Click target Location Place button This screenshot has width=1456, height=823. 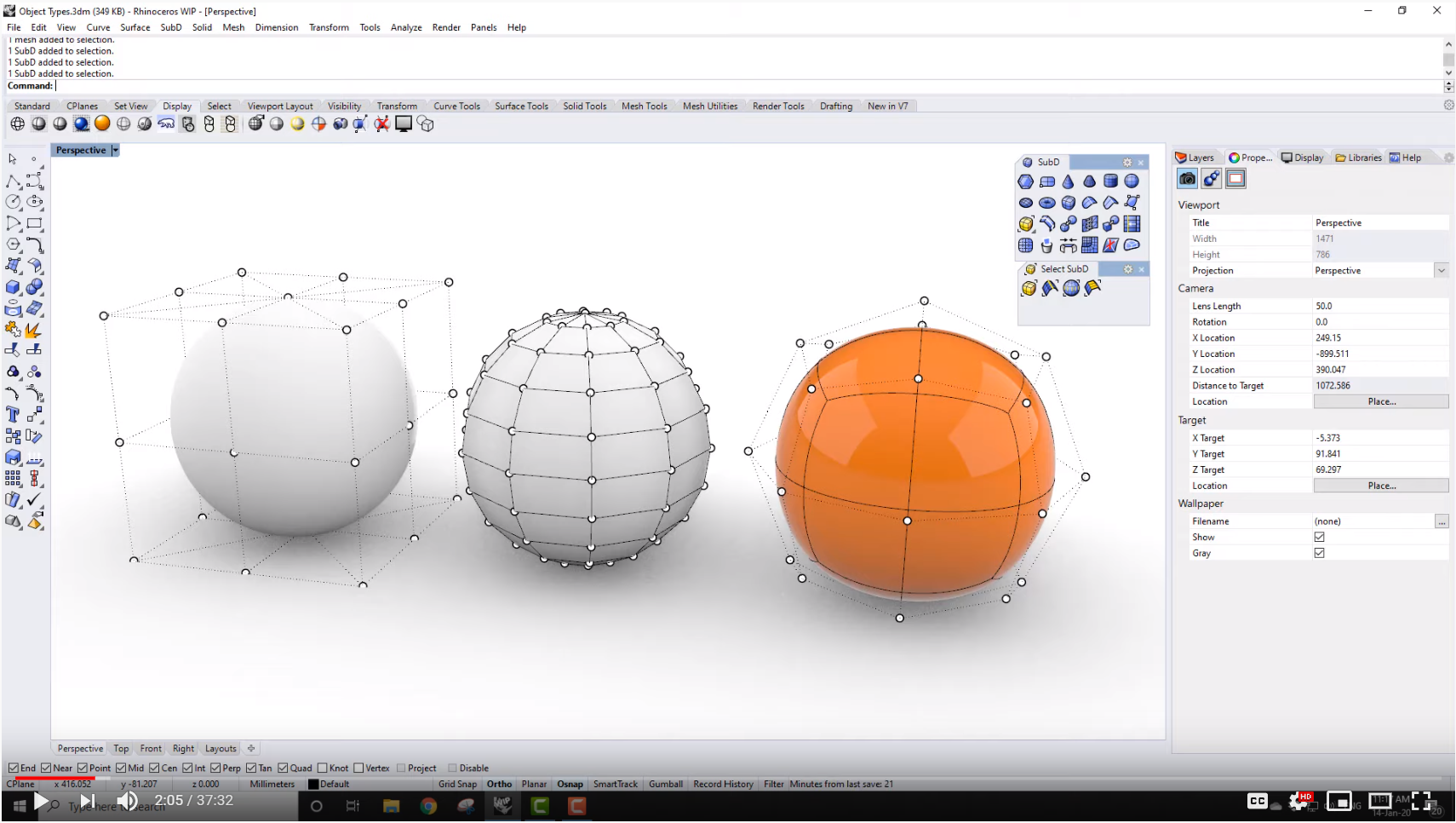(1381, 486)
